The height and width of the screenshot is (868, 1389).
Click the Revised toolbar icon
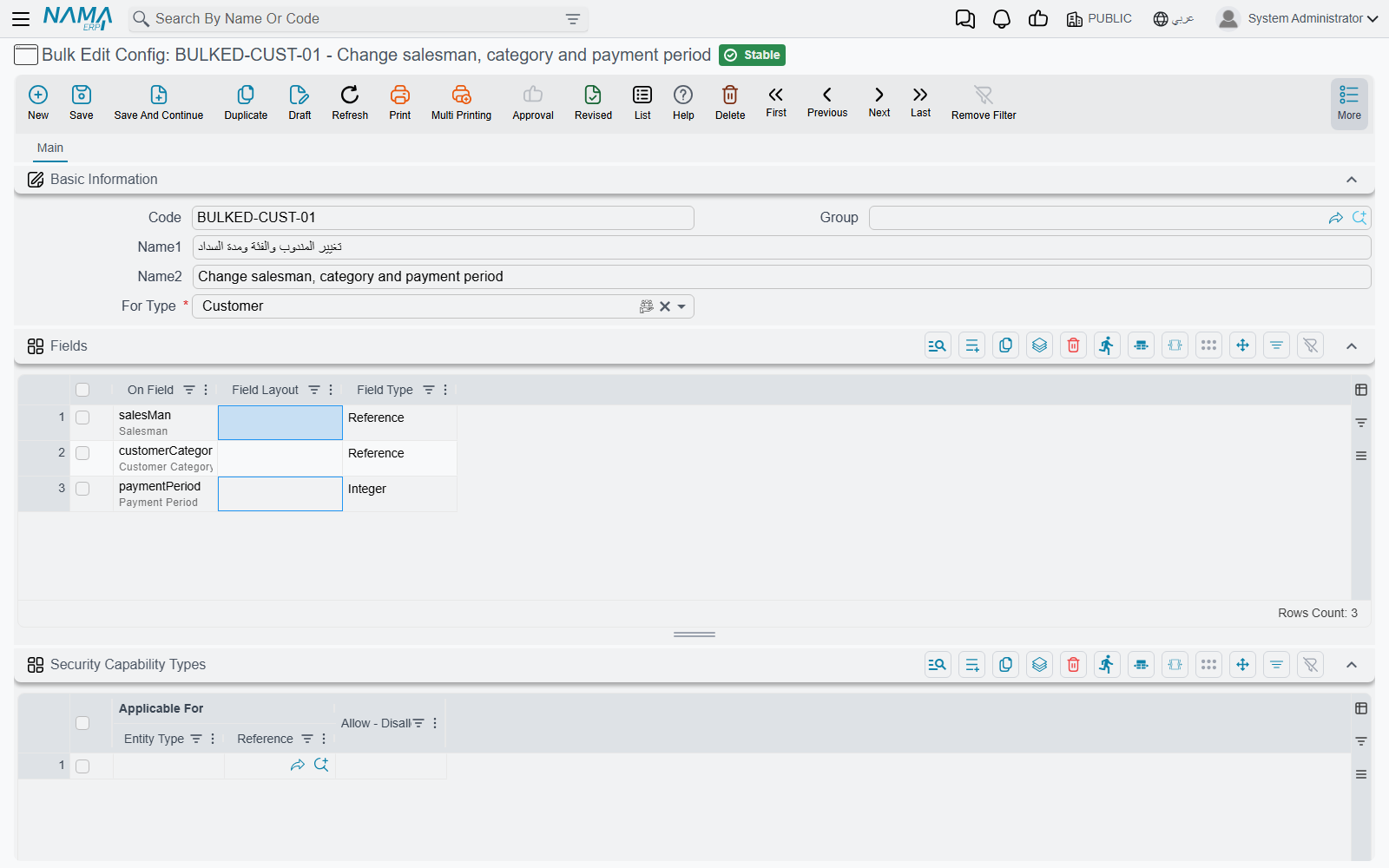pos(593,102)
